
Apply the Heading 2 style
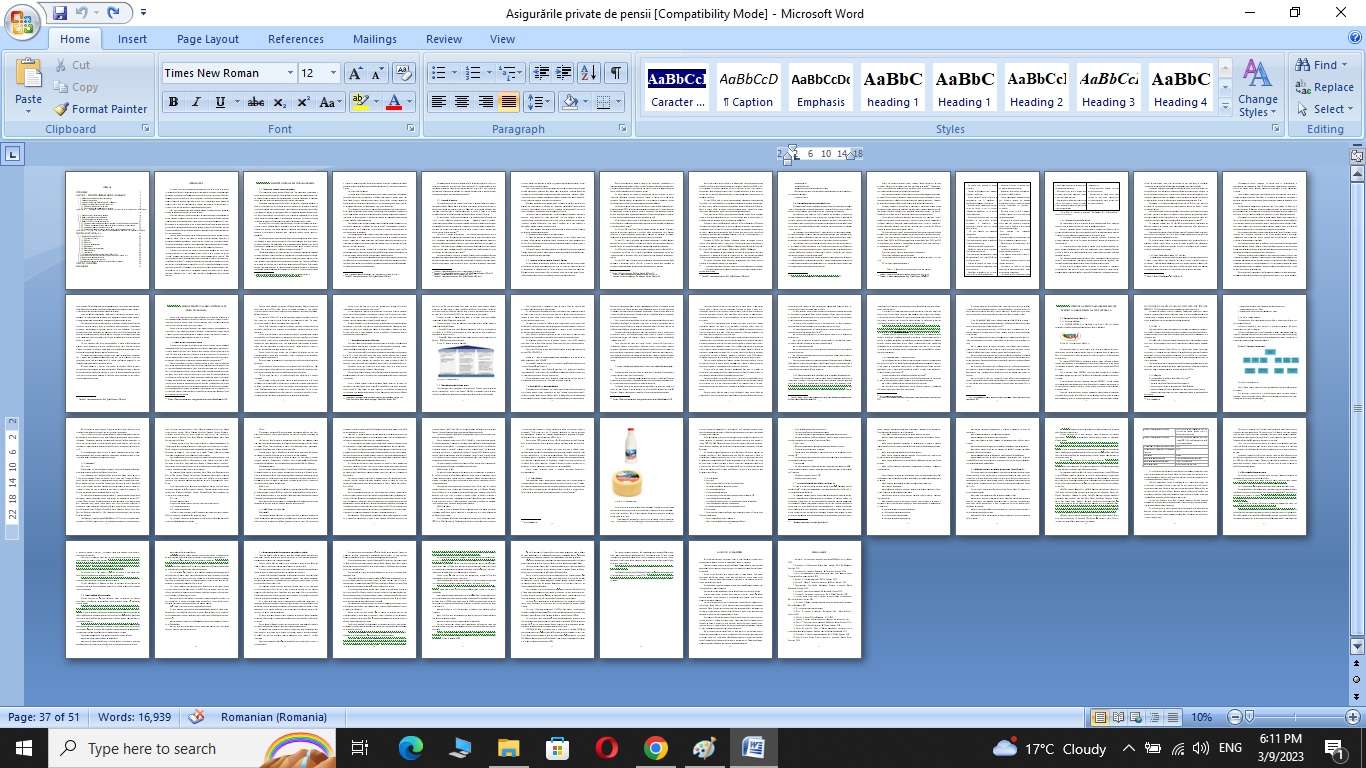(1036, 88)
